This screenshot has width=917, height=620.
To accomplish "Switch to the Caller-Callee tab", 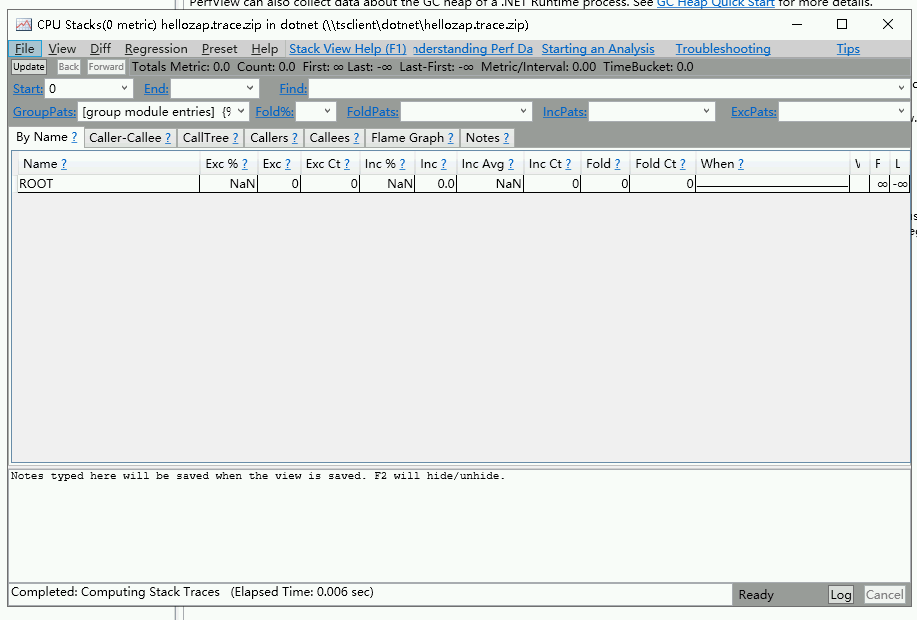I will 128,137.
